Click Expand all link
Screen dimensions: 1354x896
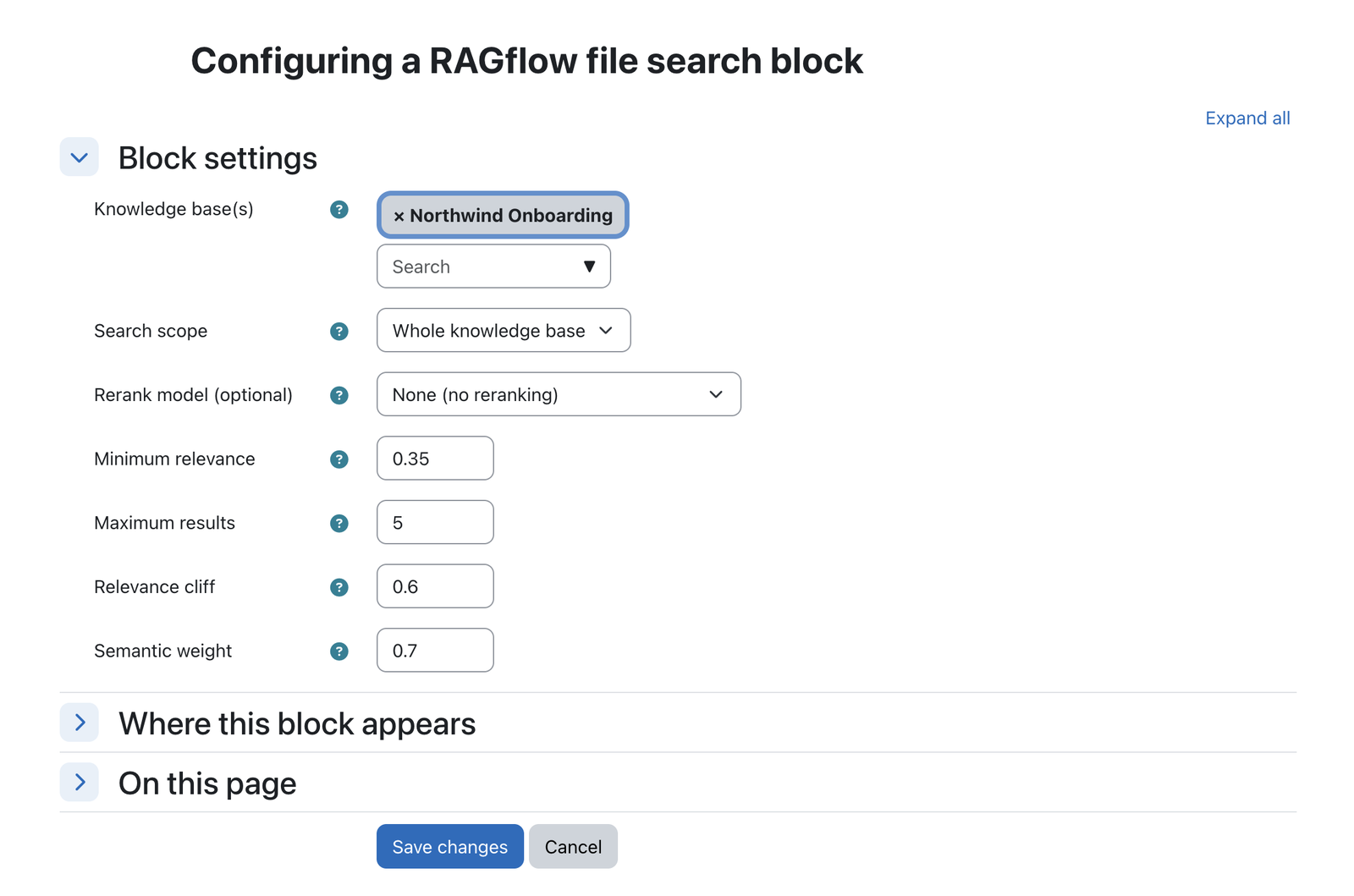pos(1247,118)
